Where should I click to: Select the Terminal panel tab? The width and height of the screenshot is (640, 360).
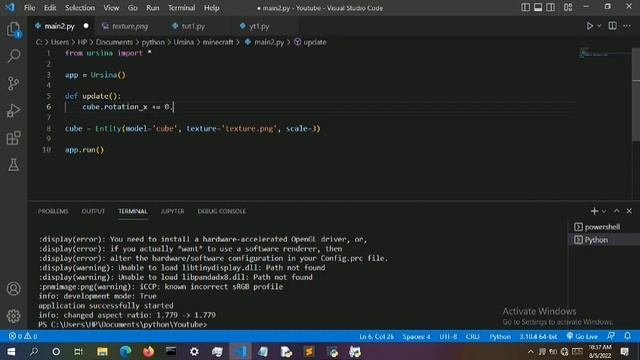click(x=133, y=211)
